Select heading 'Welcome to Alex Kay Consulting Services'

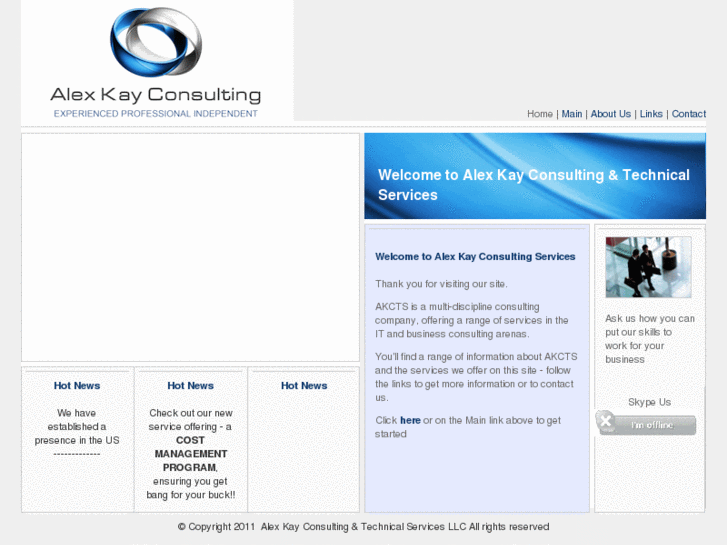[x=475, y=256]
